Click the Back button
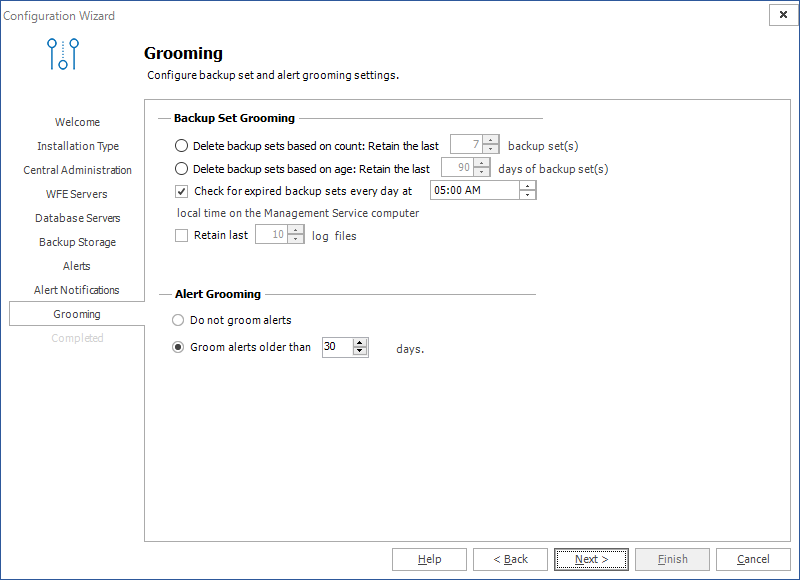This screenshot has height=580, width=800. coord(510,559)
